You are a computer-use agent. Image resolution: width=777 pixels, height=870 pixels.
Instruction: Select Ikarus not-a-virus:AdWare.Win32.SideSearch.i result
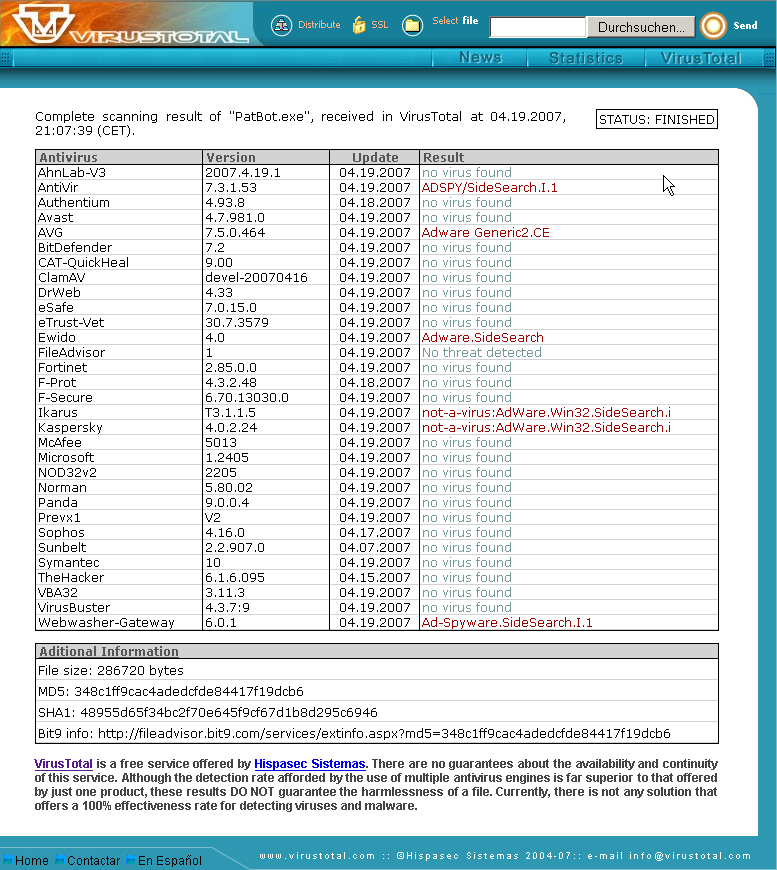click(546, 412)
